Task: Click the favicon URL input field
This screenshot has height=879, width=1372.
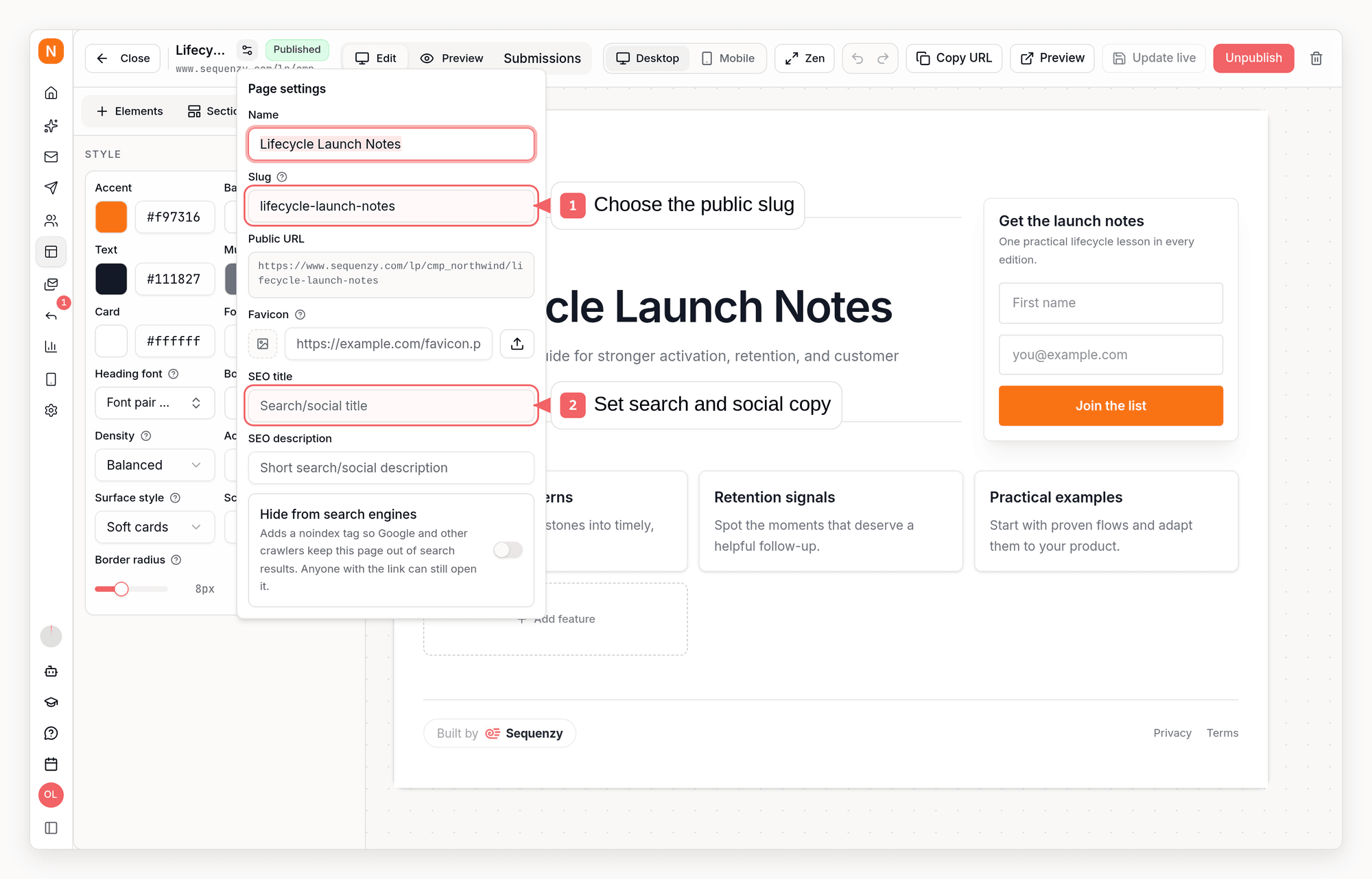Action: coord(388,344)
